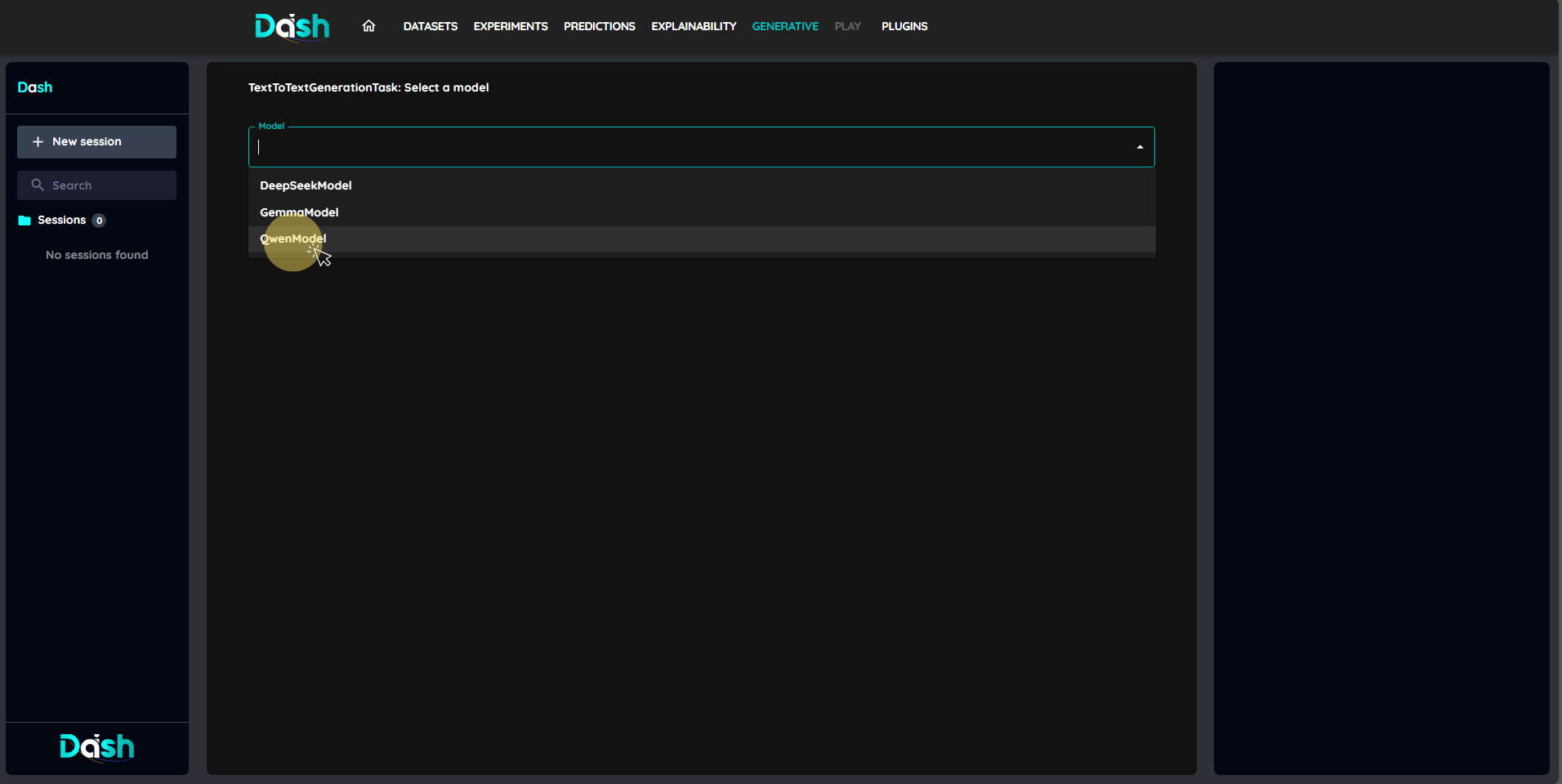Open the GENERATIVE tab

point(785,26)
